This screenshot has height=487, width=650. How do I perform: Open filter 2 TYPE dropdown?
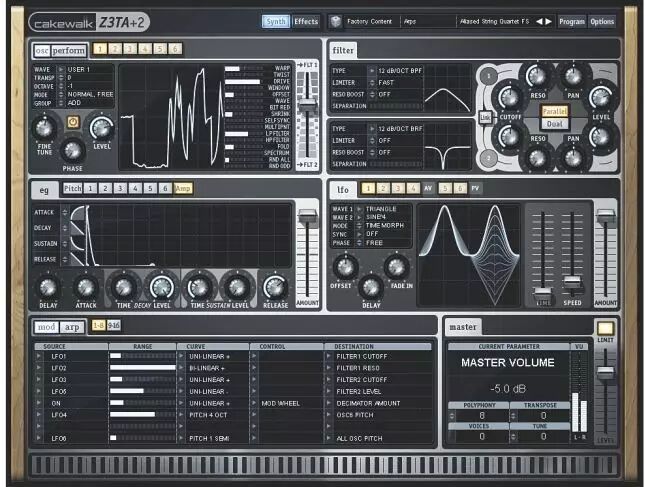click(x=372, y=129)
